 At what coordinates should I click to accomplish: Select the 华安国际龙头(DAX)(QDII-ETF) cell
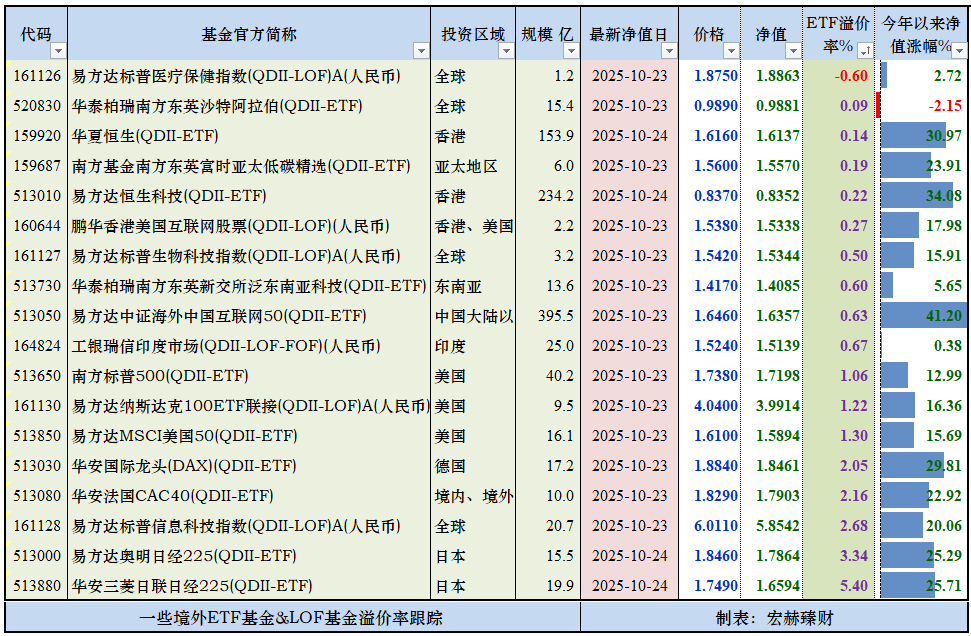tap(249, 466)
